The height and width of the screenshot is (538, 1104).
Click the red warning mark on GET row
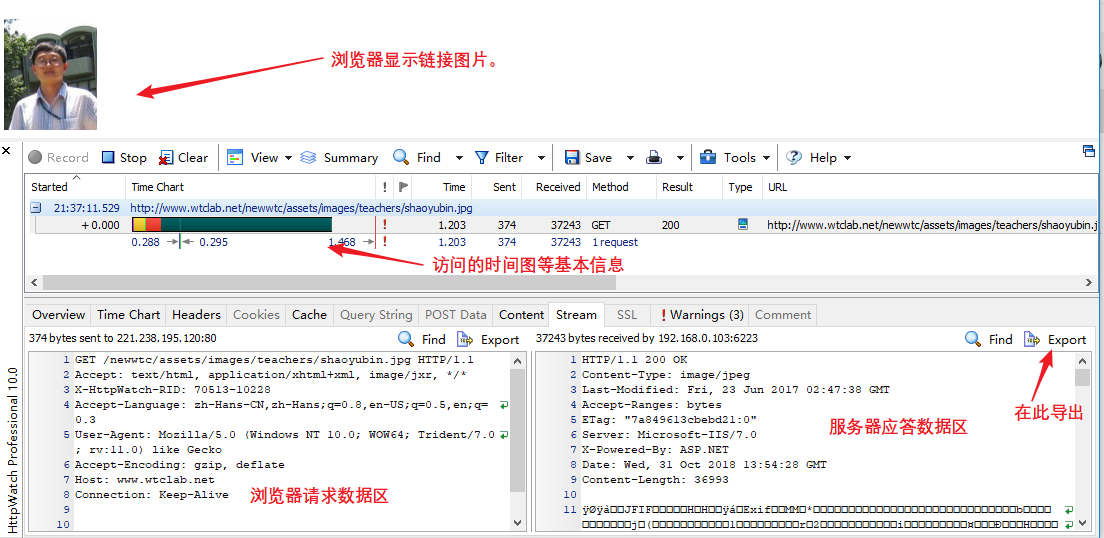coord(384,225)
